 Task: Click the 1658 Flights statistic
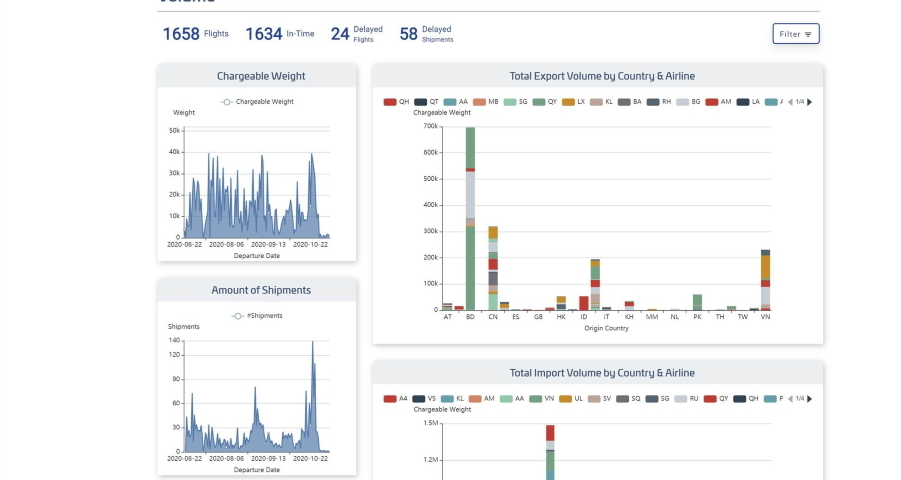coord(195,34)
